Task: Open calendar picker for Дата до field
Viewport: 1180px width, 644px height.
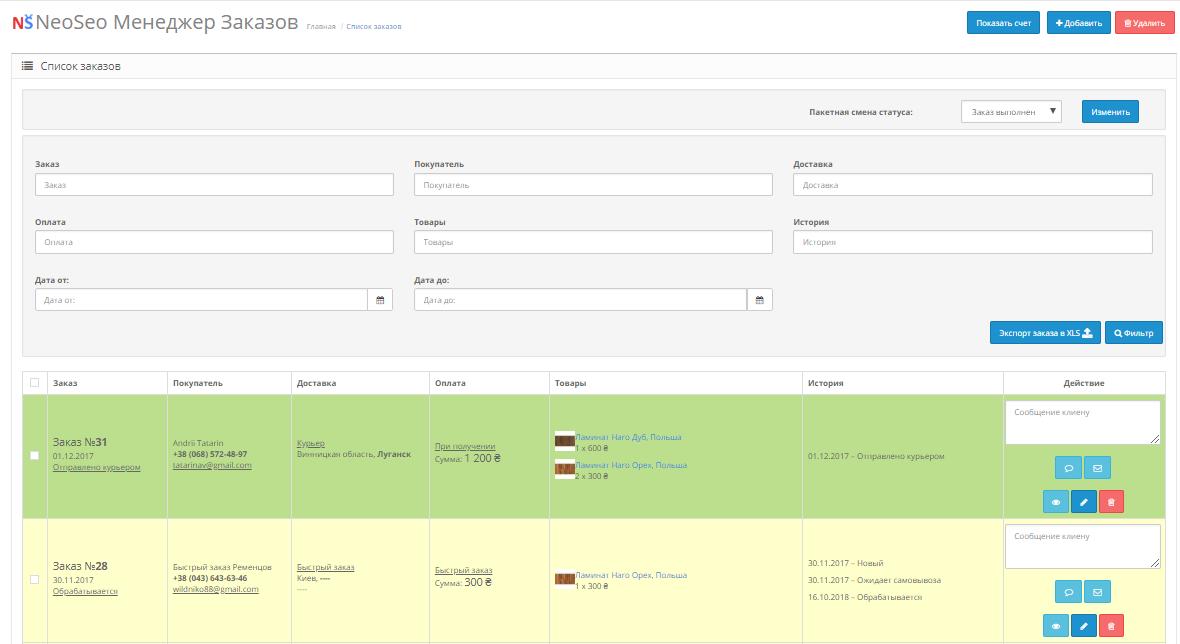Action: [760, 300]
